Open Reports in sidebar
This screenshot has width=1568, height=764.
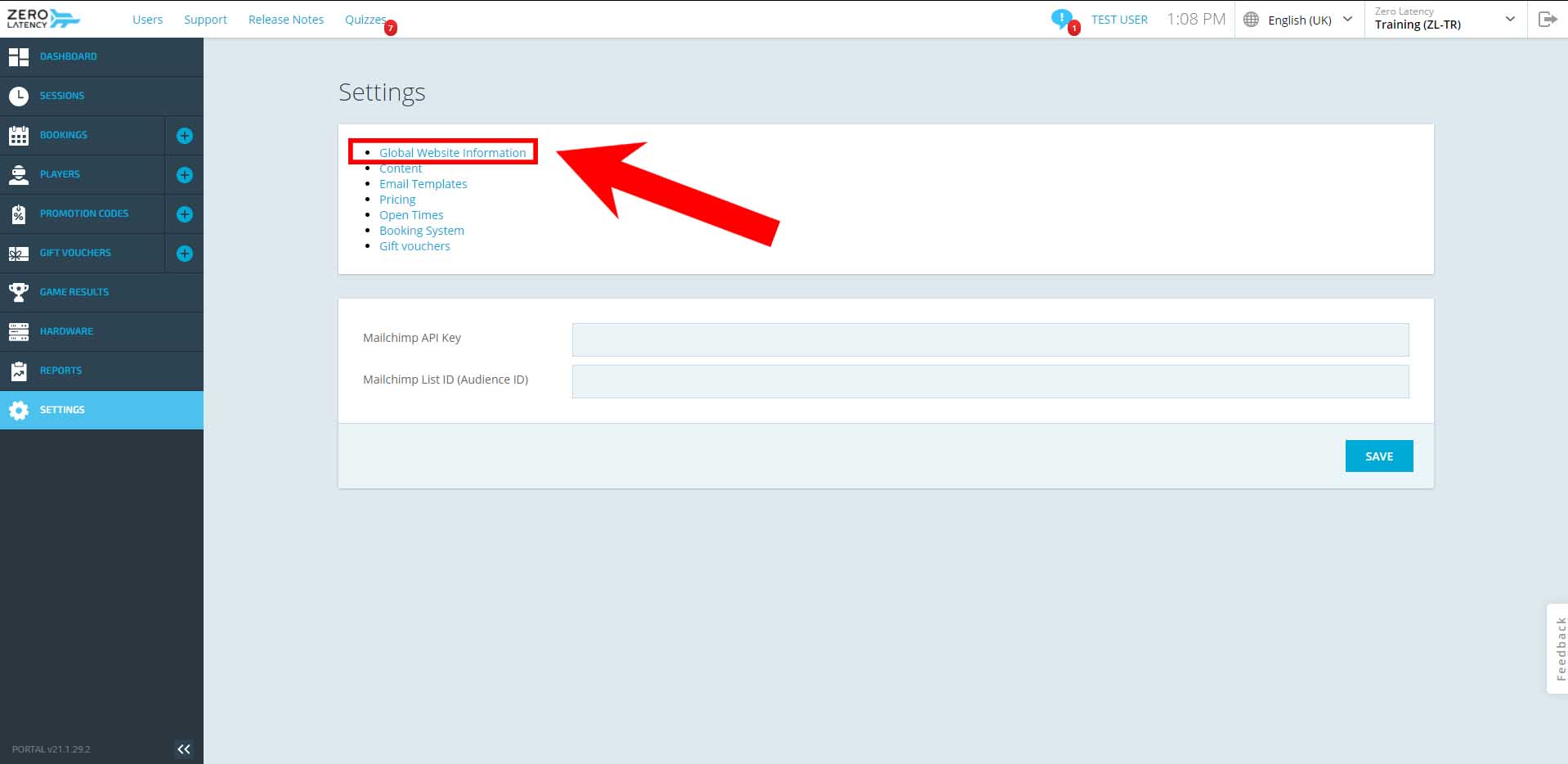point(60,371)
